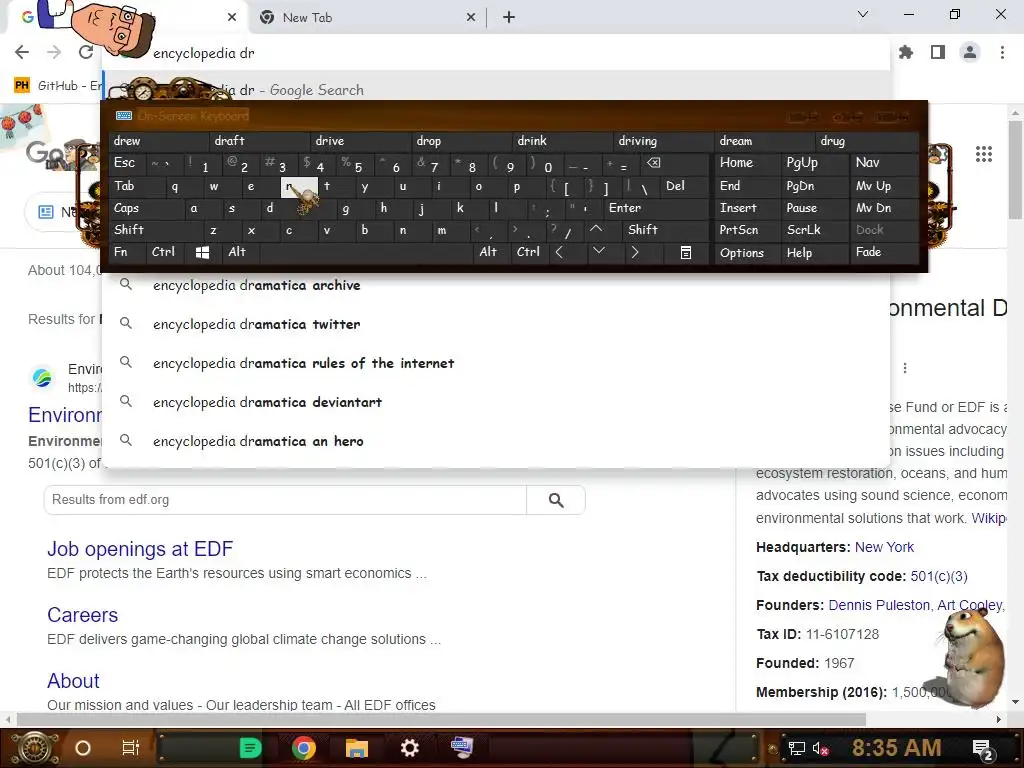The image size is (1024, 768).
Task: Open the Chrome three-dot menu
Action: 1002,52
